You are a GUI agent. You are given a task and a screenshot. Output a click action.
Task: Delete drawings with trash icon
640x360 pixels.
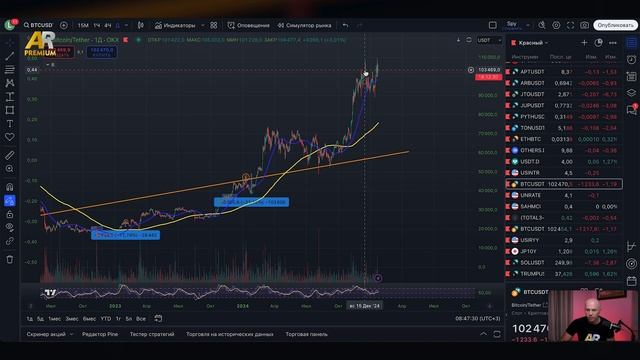pyautogui.click(x=10, y=259)
